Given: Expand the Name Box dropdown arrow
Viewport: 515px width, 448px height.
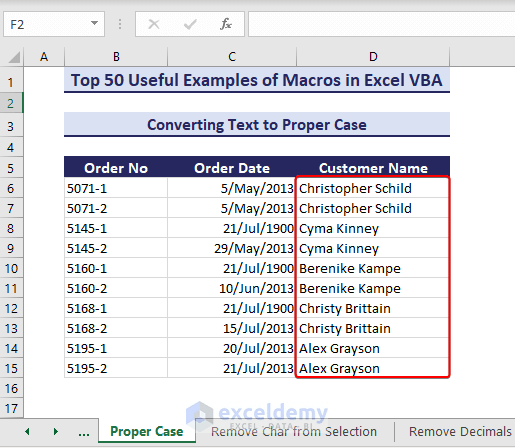Looking at the screenshot, I should point(95,23).
